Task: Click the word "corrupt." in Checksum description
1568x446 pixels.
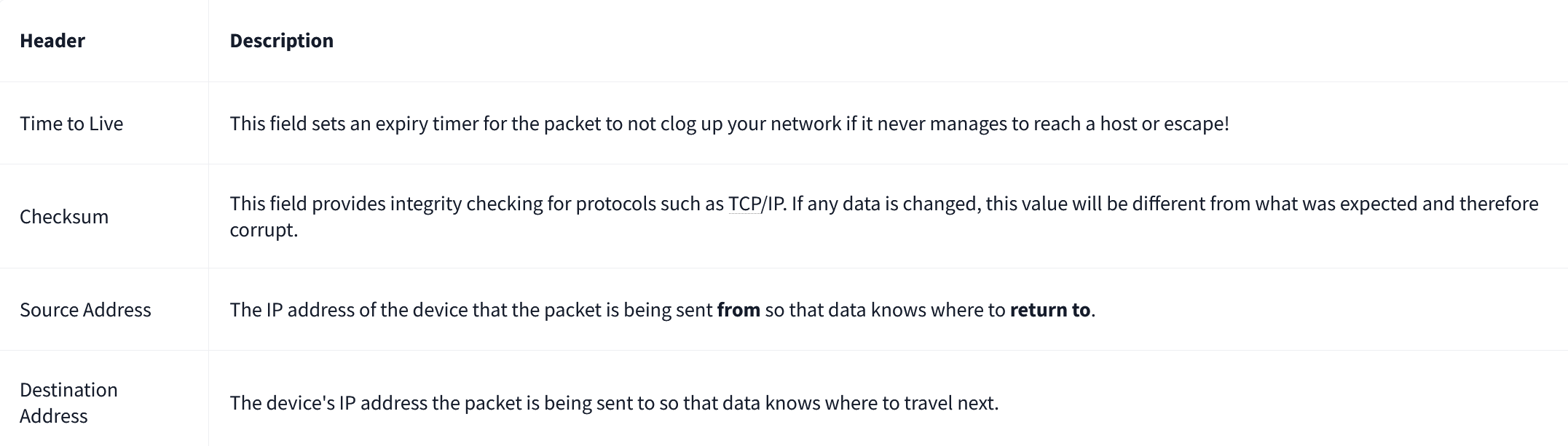Action: point(264,230)
